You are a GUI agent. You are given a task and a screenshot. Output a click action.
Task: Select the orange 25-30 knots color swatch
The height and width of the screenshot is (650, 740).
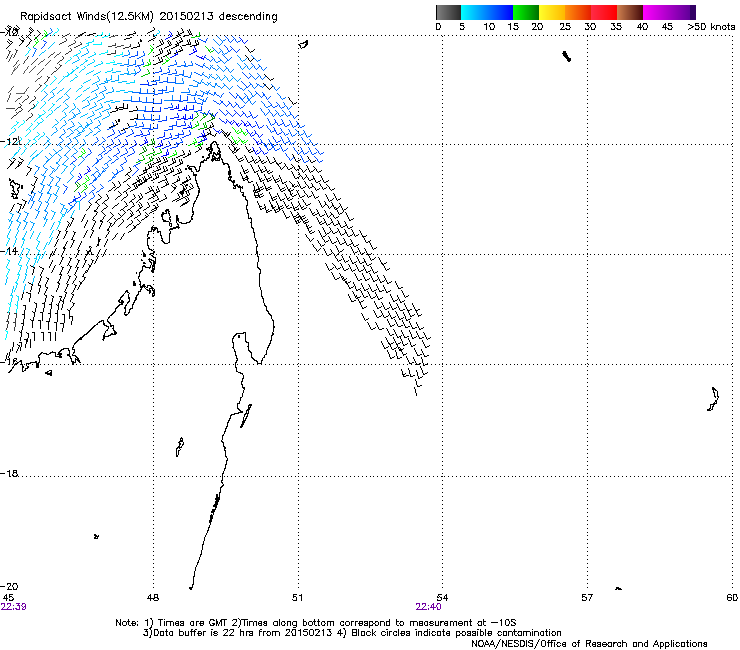pyautogui.click(x=578, y=12)
